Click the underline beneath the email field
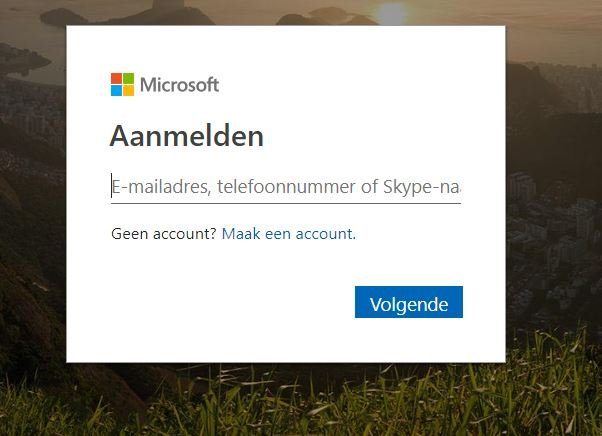 [286, 203]
